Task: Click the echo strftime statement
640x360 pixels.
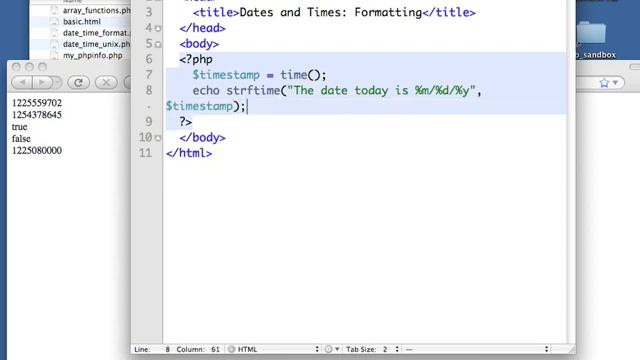Action: click(x=337, y=91)
